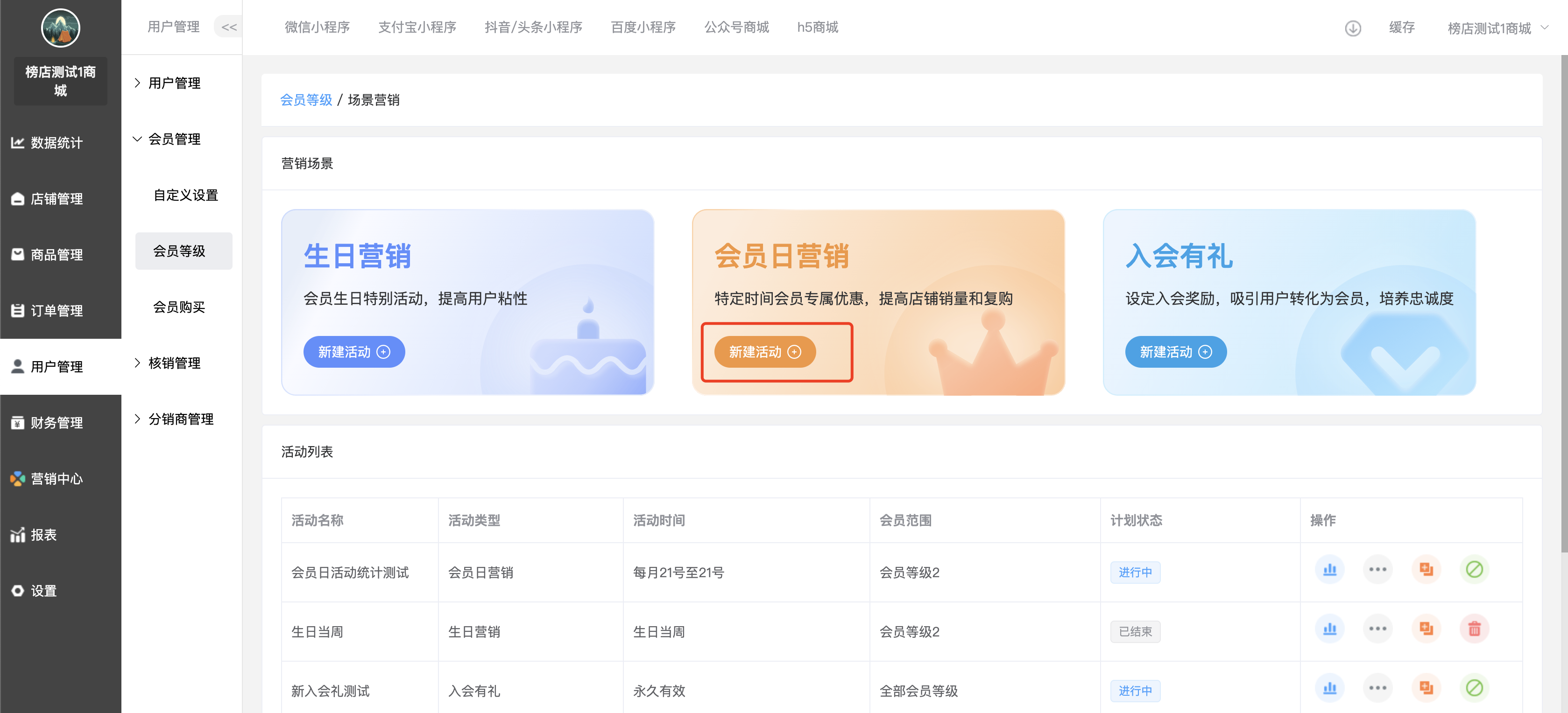Delete the 生日当周 activity

1474,629
